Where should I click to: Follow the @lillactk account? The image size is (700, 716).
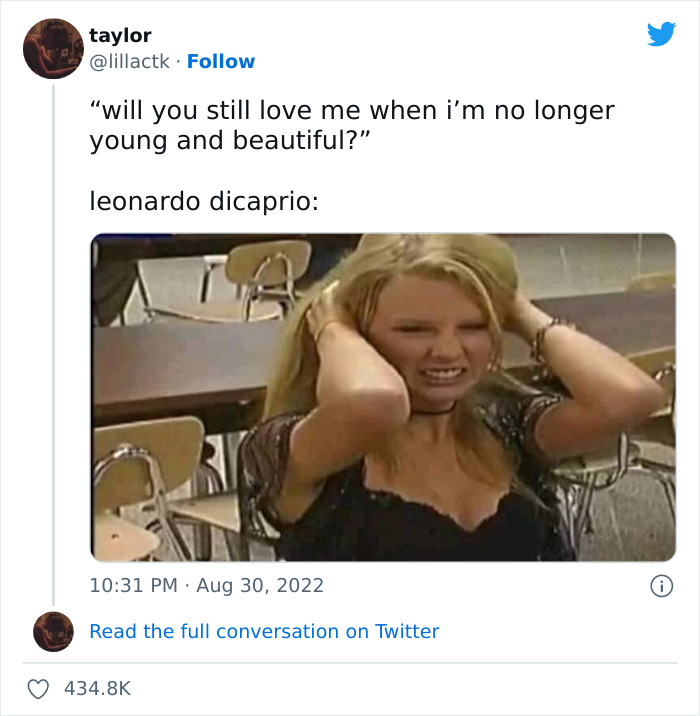[220, 61]
